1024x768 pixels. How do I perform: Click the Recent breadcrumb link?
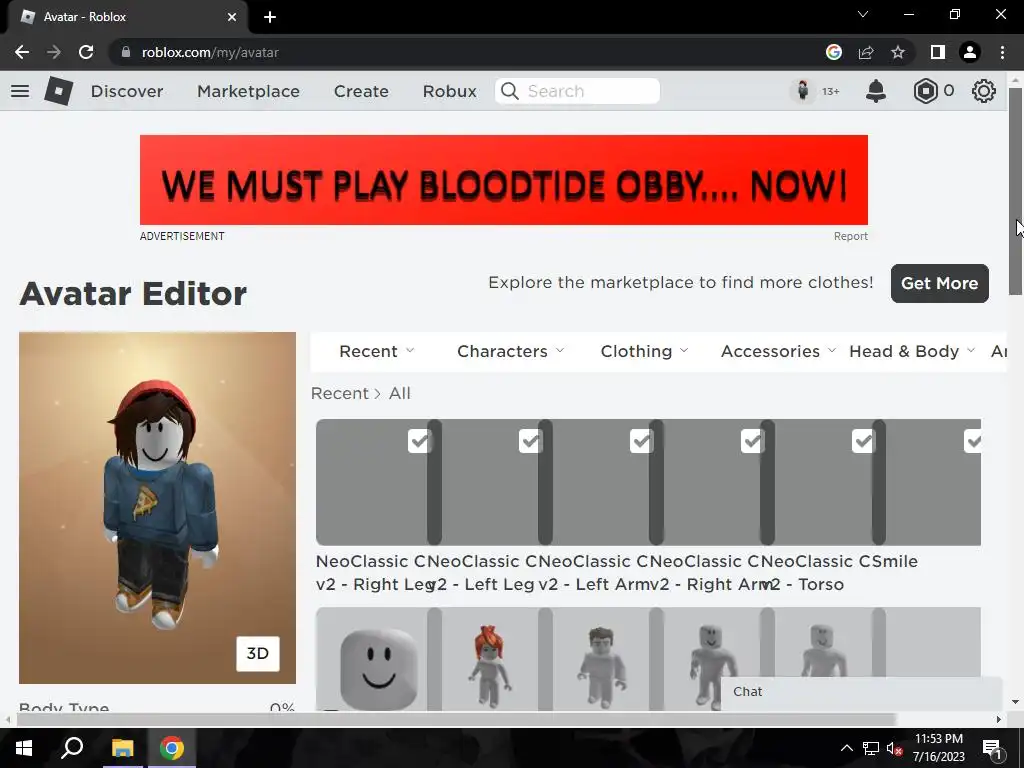click(340, 393)
